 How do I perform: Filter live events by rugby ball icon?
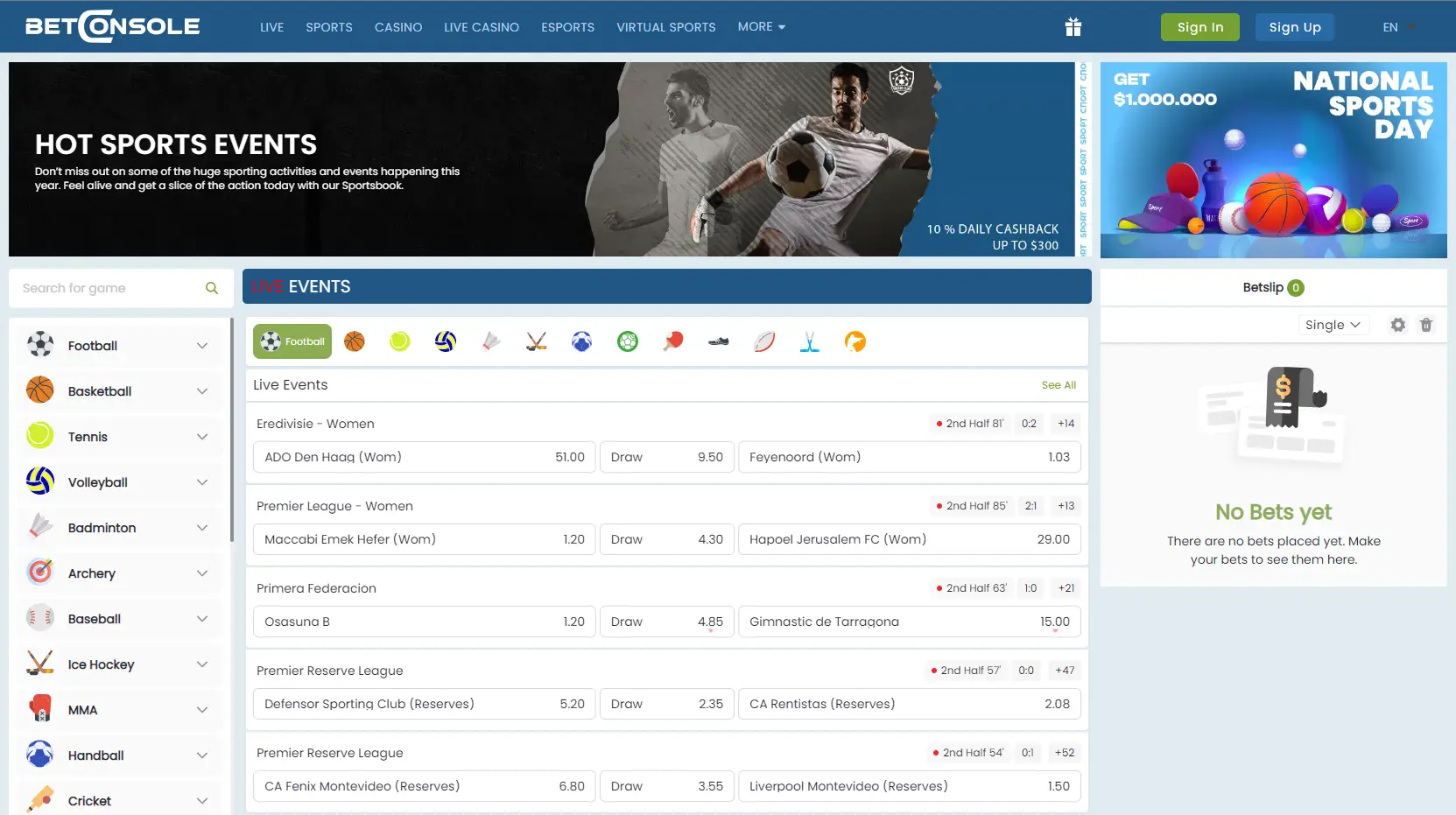tap(764, 341)
